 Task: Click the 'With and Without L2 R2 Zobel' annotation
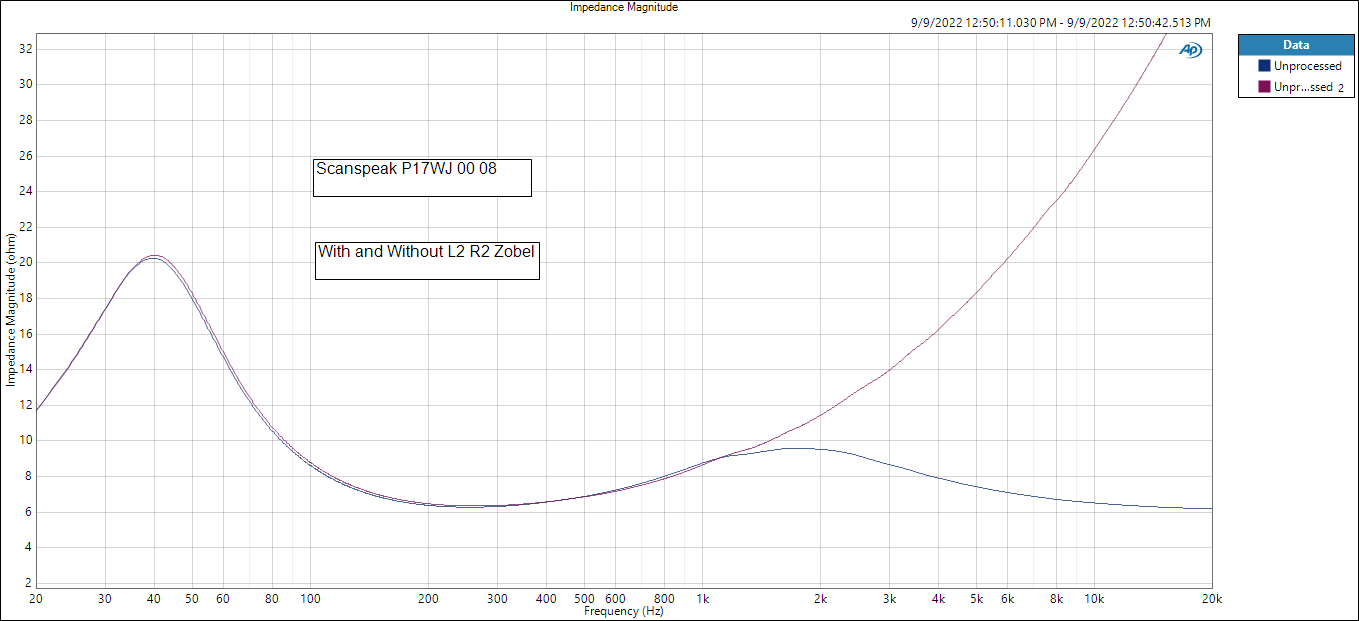coord(427,260)
